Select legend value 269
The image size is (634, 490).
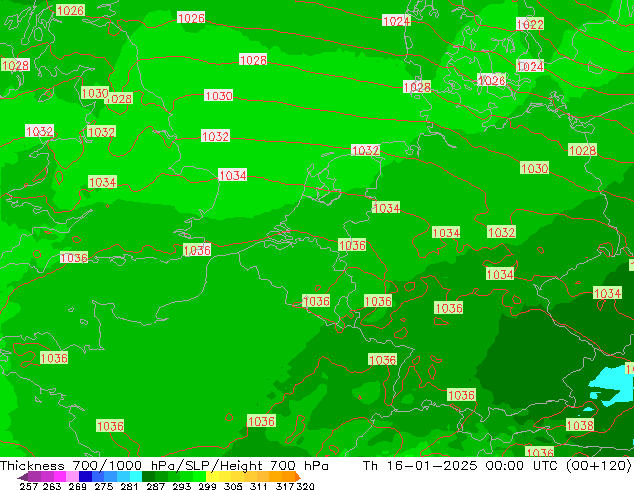point(77,486)
